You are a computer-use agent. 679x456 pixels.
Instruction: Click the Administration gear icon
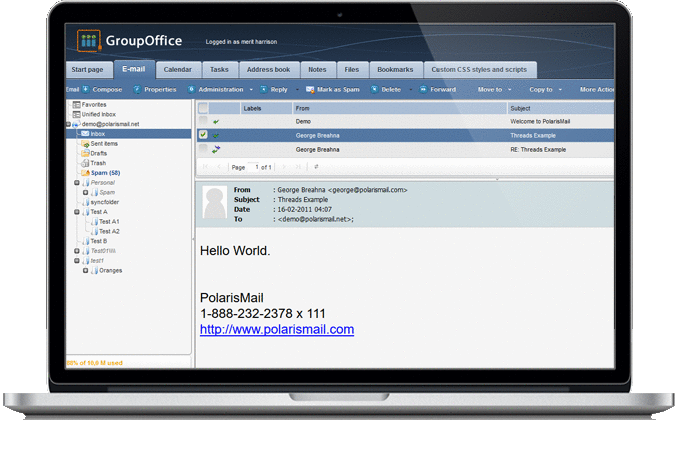tap(191, 89)
